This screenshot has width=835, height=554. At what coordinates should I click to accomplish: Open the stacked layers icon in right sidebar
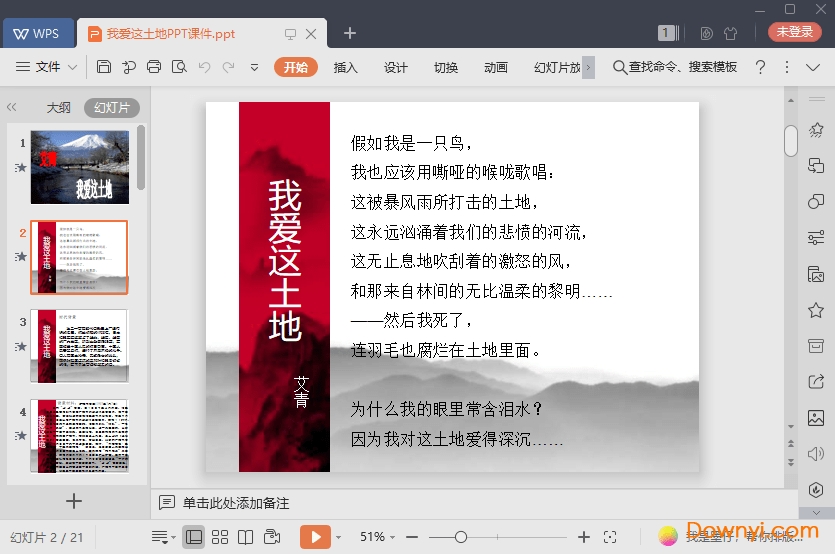(816, 166)
